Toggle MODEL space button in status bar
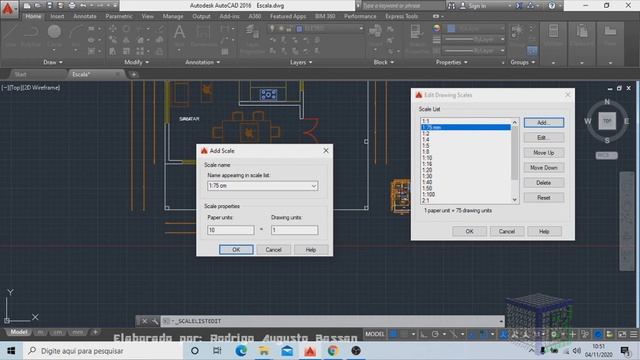 click(375, 334)
